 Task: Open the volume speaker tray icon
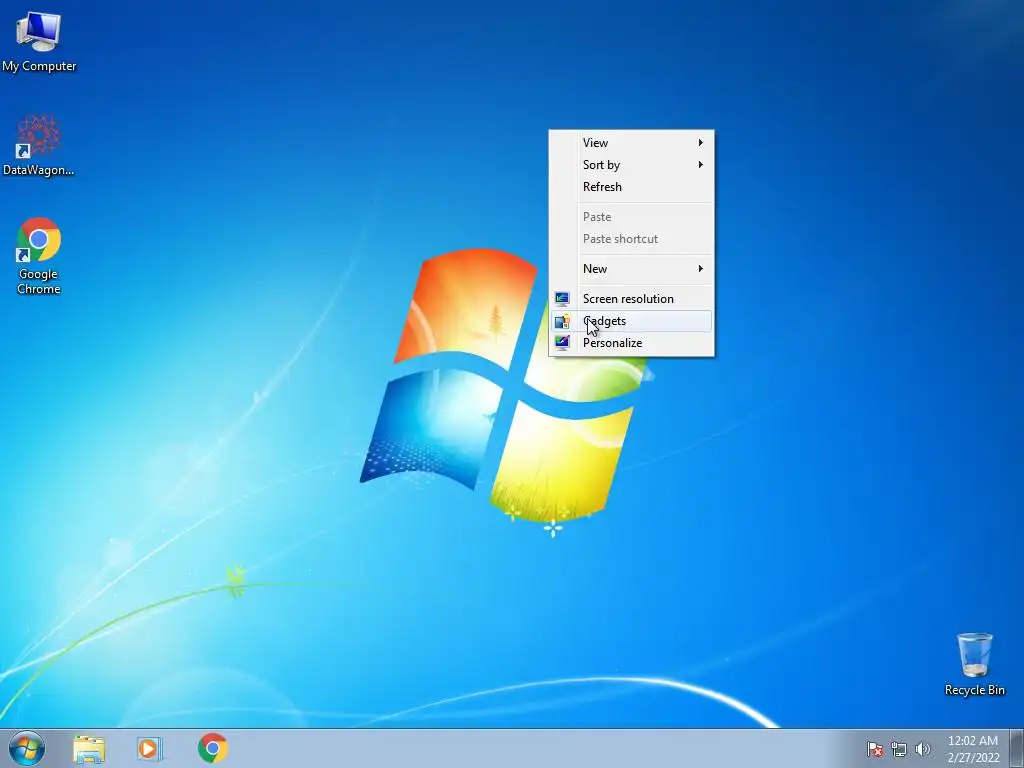(922, 749)
